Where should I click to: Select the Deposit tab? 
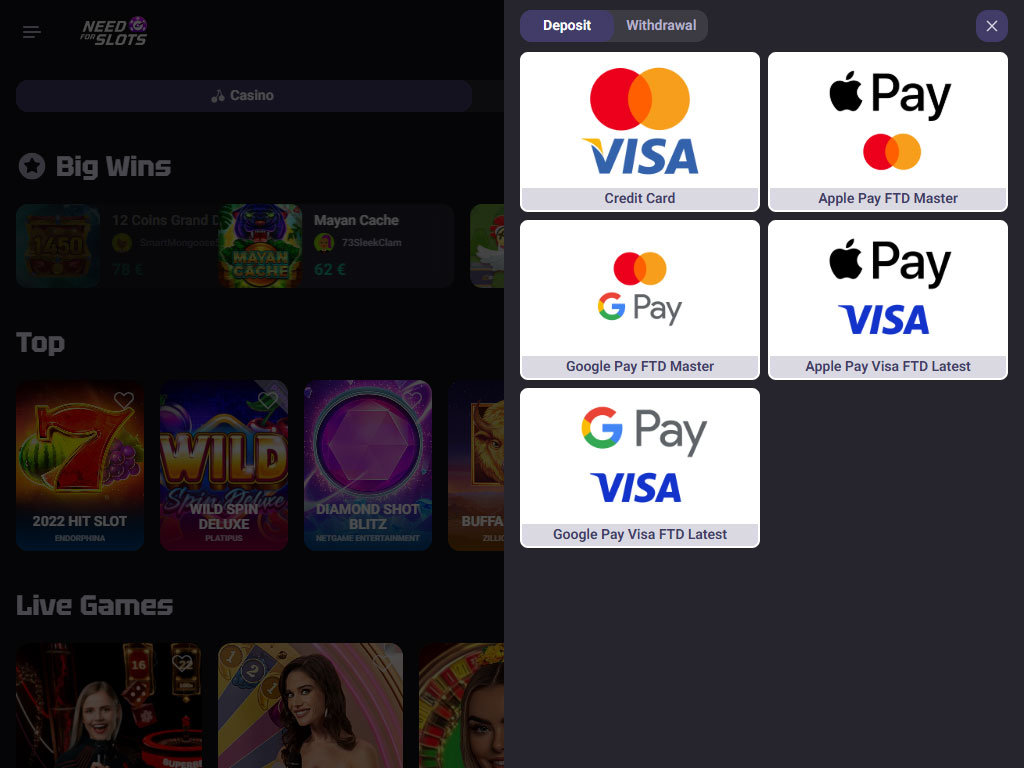click(x=567, y=25)
